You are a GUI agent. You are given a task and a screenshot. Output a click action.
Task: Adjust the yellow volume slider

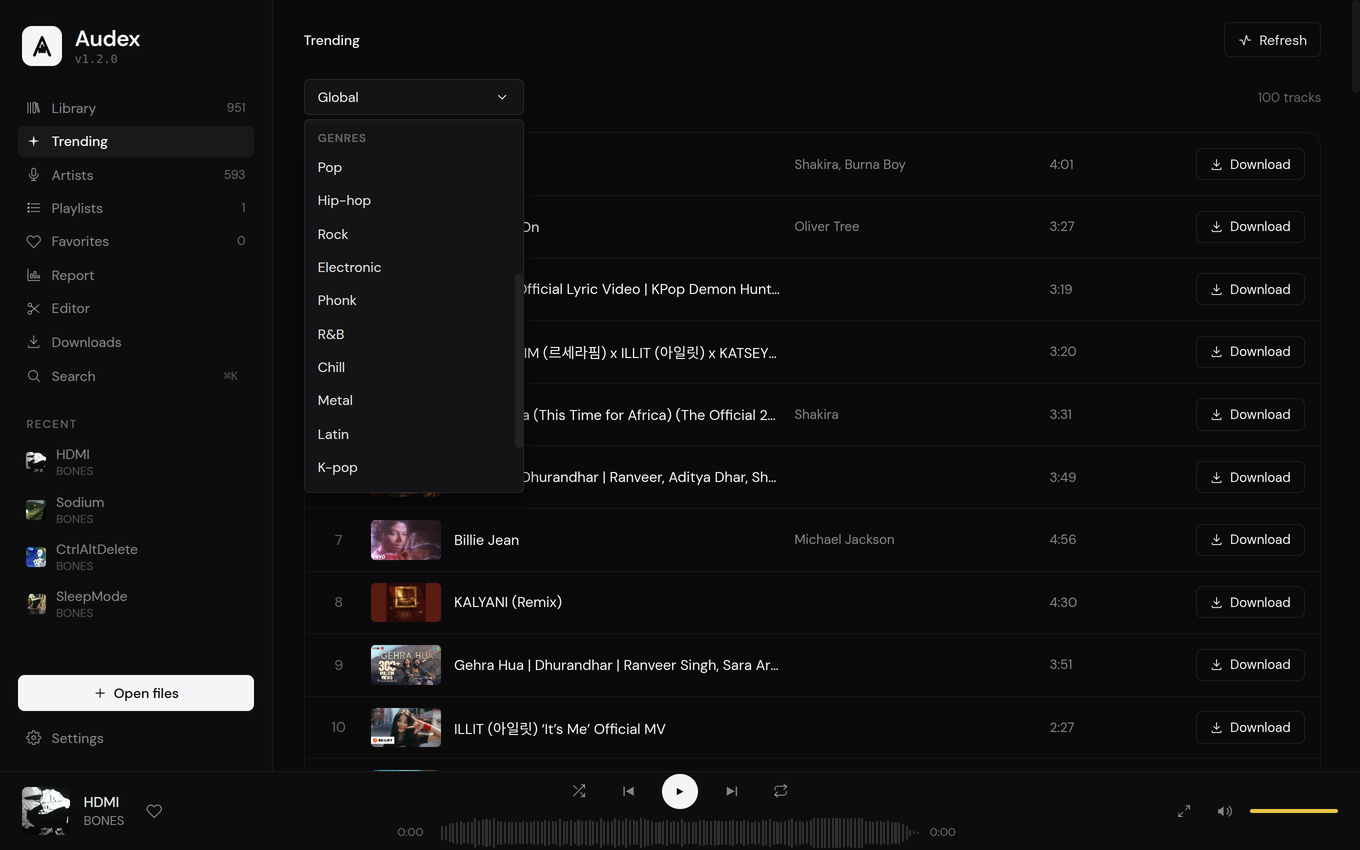[x=1293, y=811]
